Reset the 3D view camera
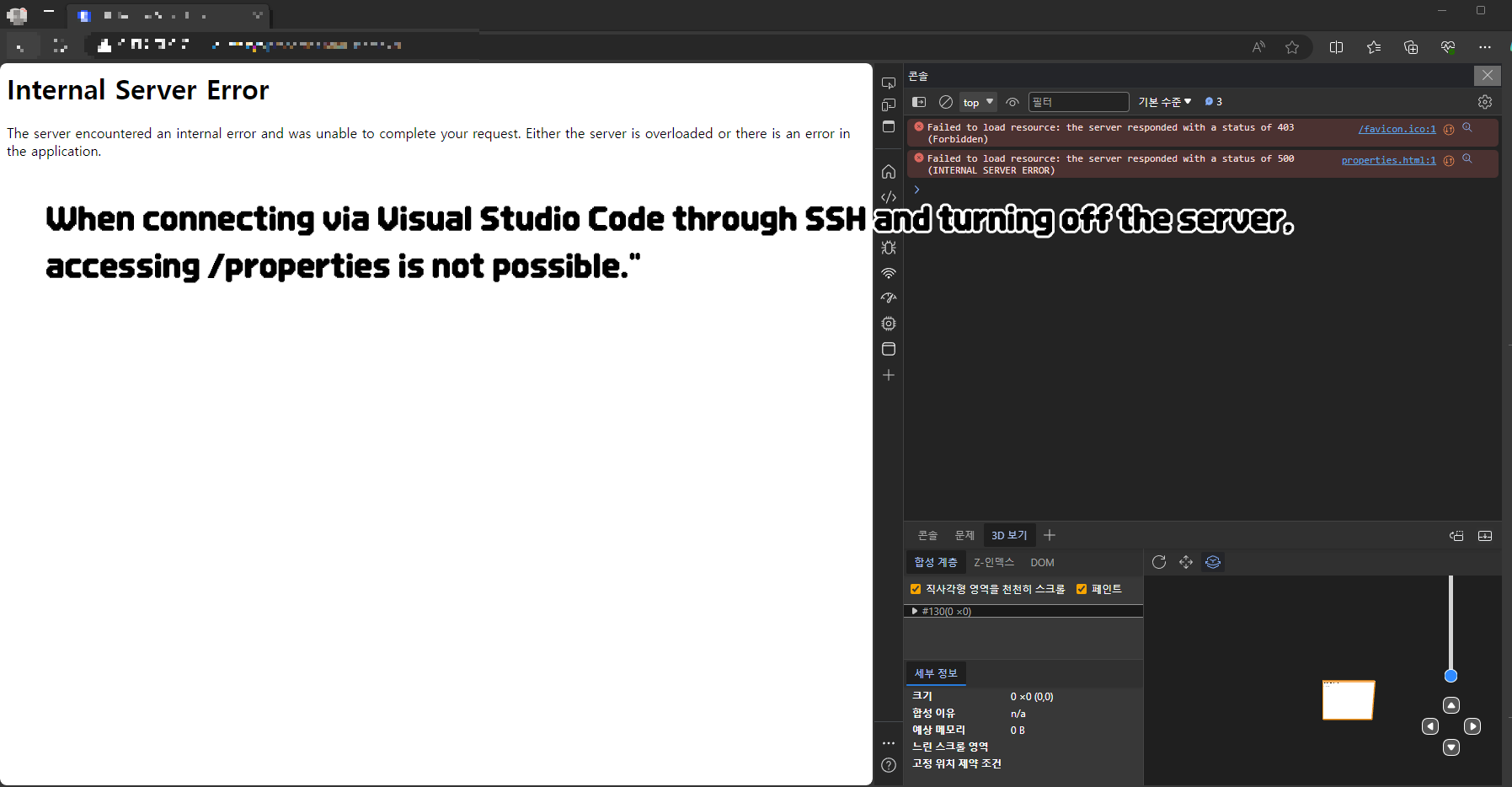The height and width of the screenshot is (787, 1512). coord(1159,562)
